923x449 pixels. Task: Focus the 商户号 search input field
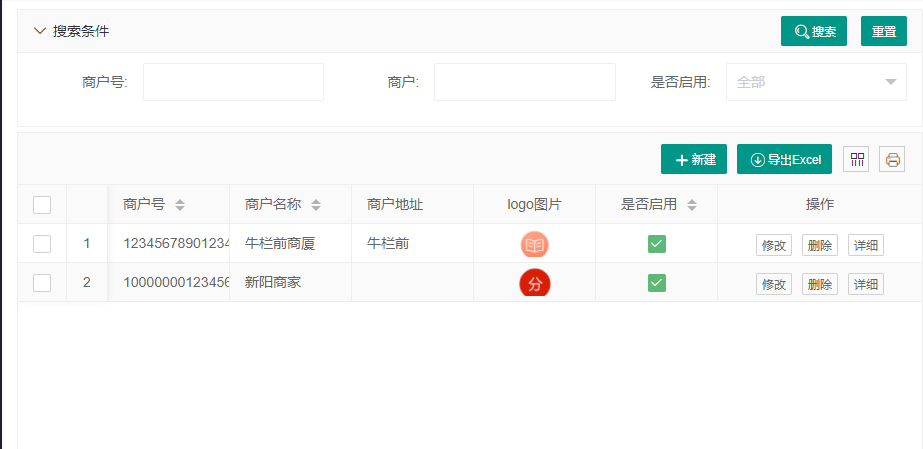pos(234,82)
